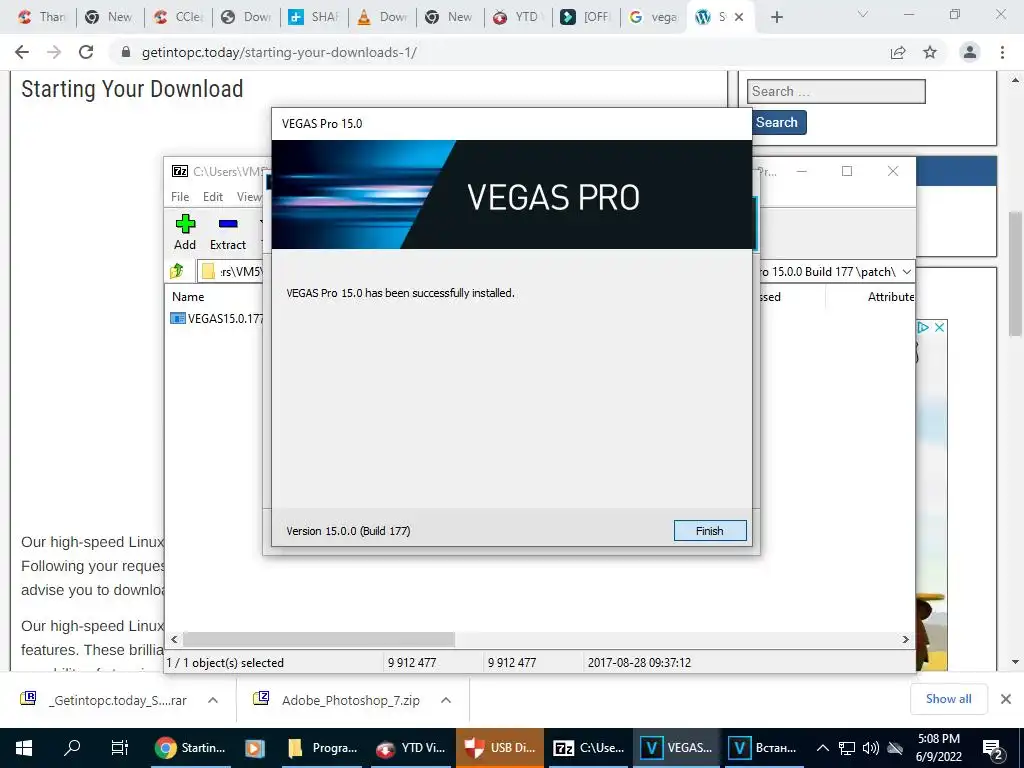Switch to the CCleaner tab
Screen dimensions: 1024x768
pyautogui.click(x=177, y=17)
